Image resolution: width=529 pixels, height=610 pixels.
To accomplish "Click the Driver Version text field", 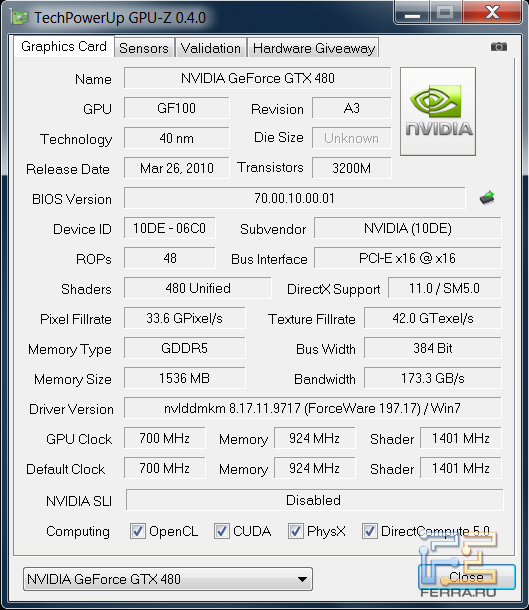I will tap(313, 408).
